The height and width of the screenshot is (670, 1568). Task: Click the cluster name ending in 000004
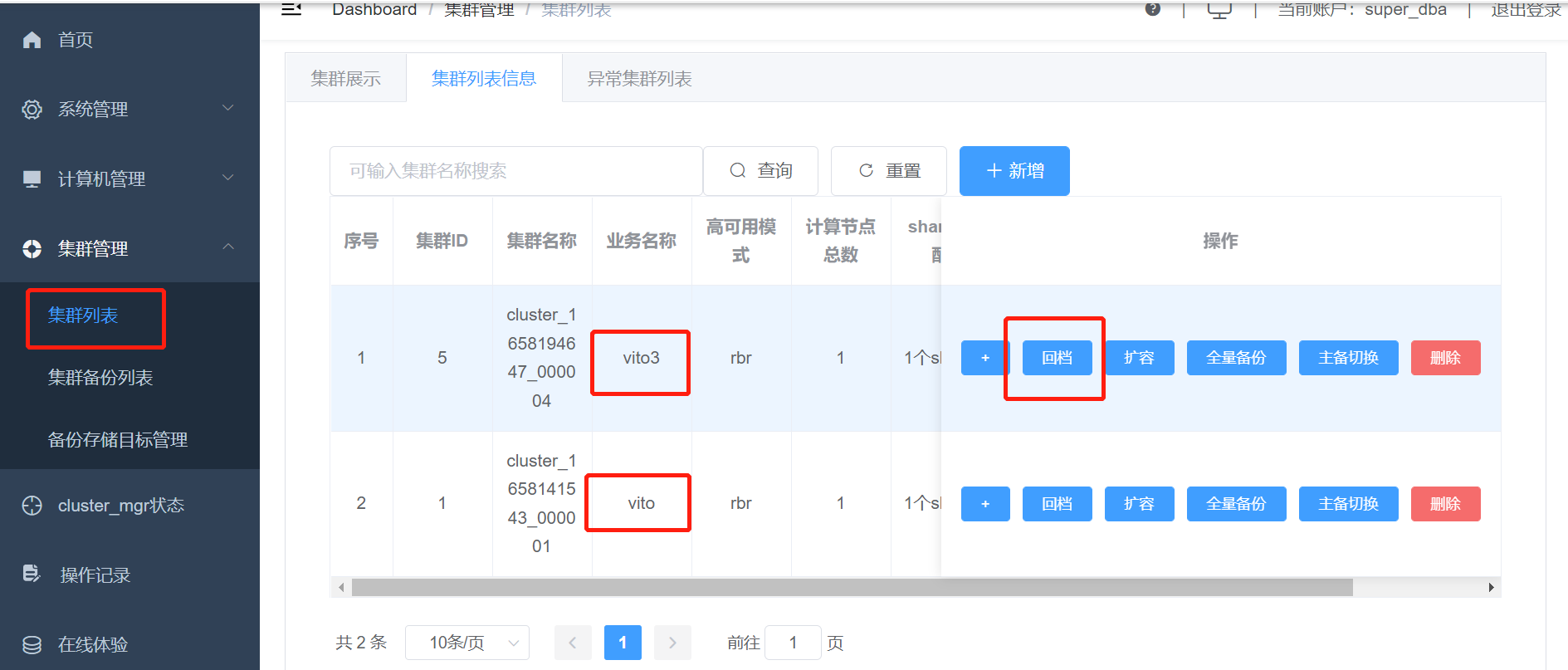point(541,358)
